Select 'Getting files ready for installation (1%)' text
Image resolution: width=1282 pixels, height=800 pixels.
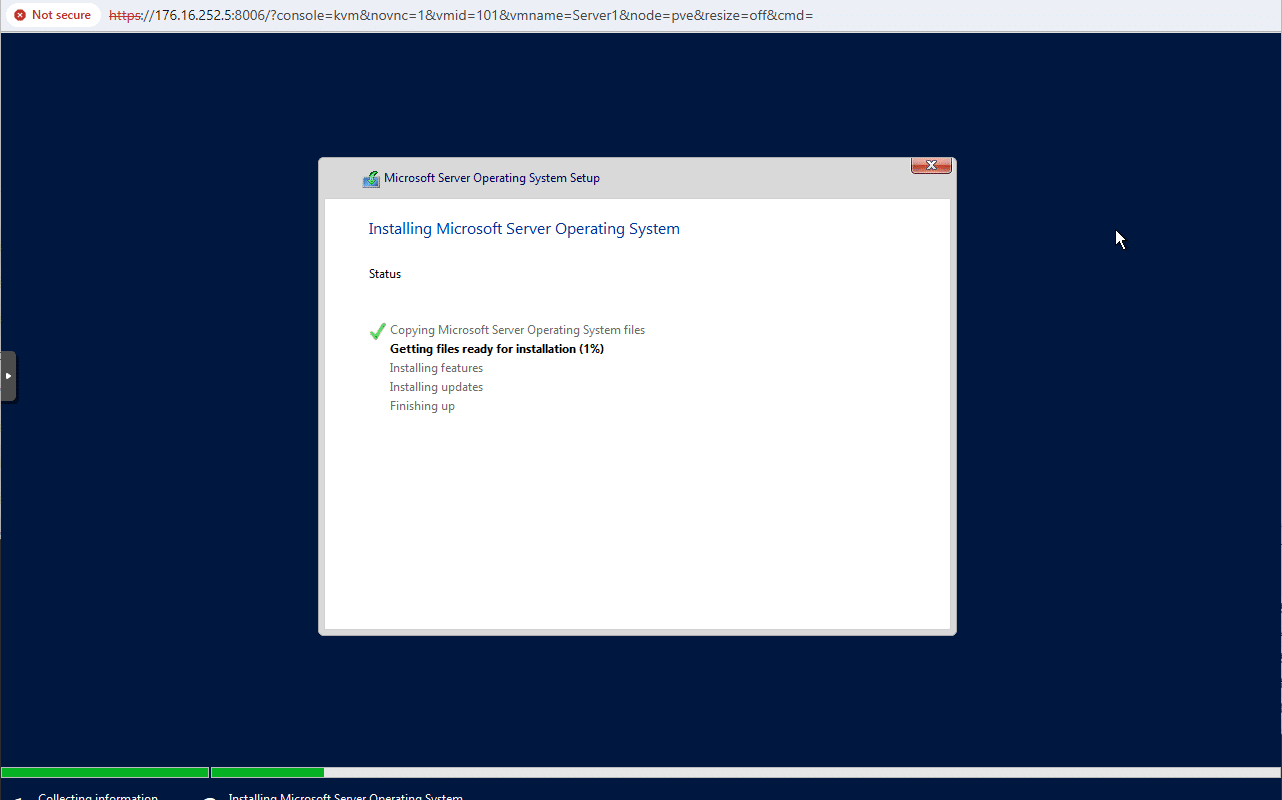click(x=497, y=349)
